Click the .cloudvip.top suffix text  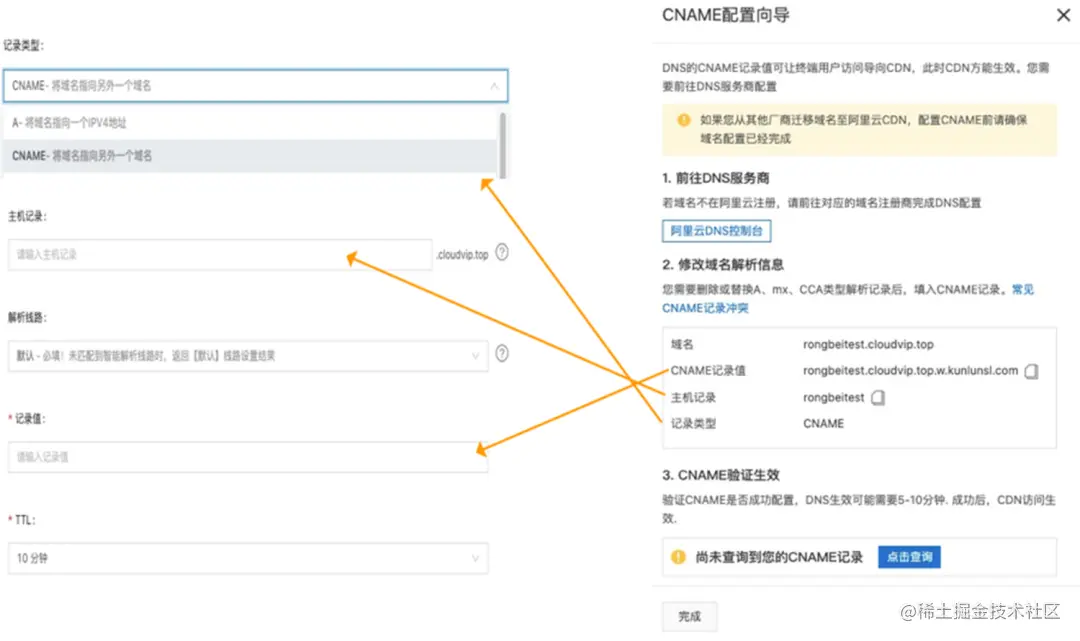click(x=462, y=254)
